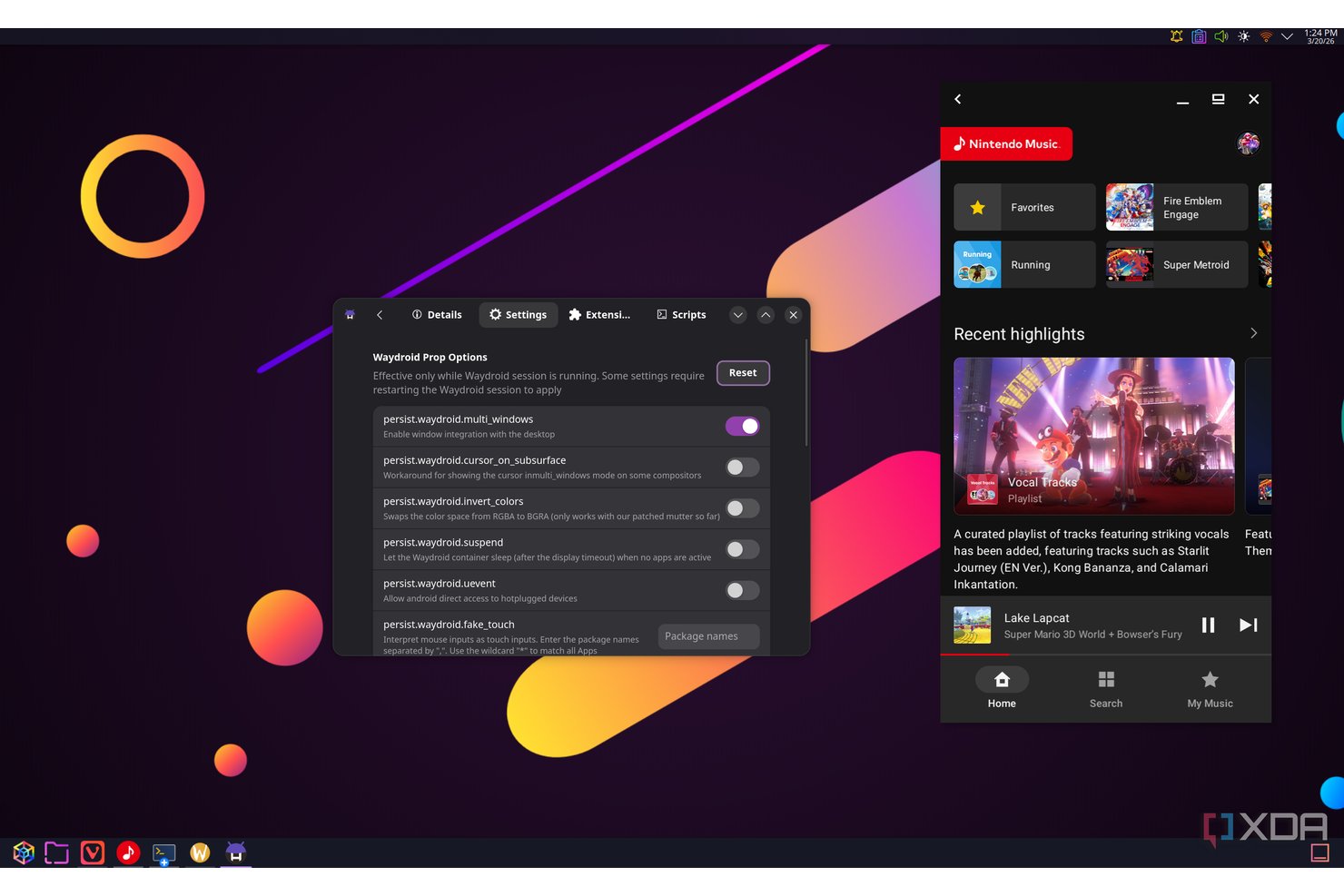The image size is (1344, 896).
Task: Open the My Music tab
Action: click(1211, 689)
